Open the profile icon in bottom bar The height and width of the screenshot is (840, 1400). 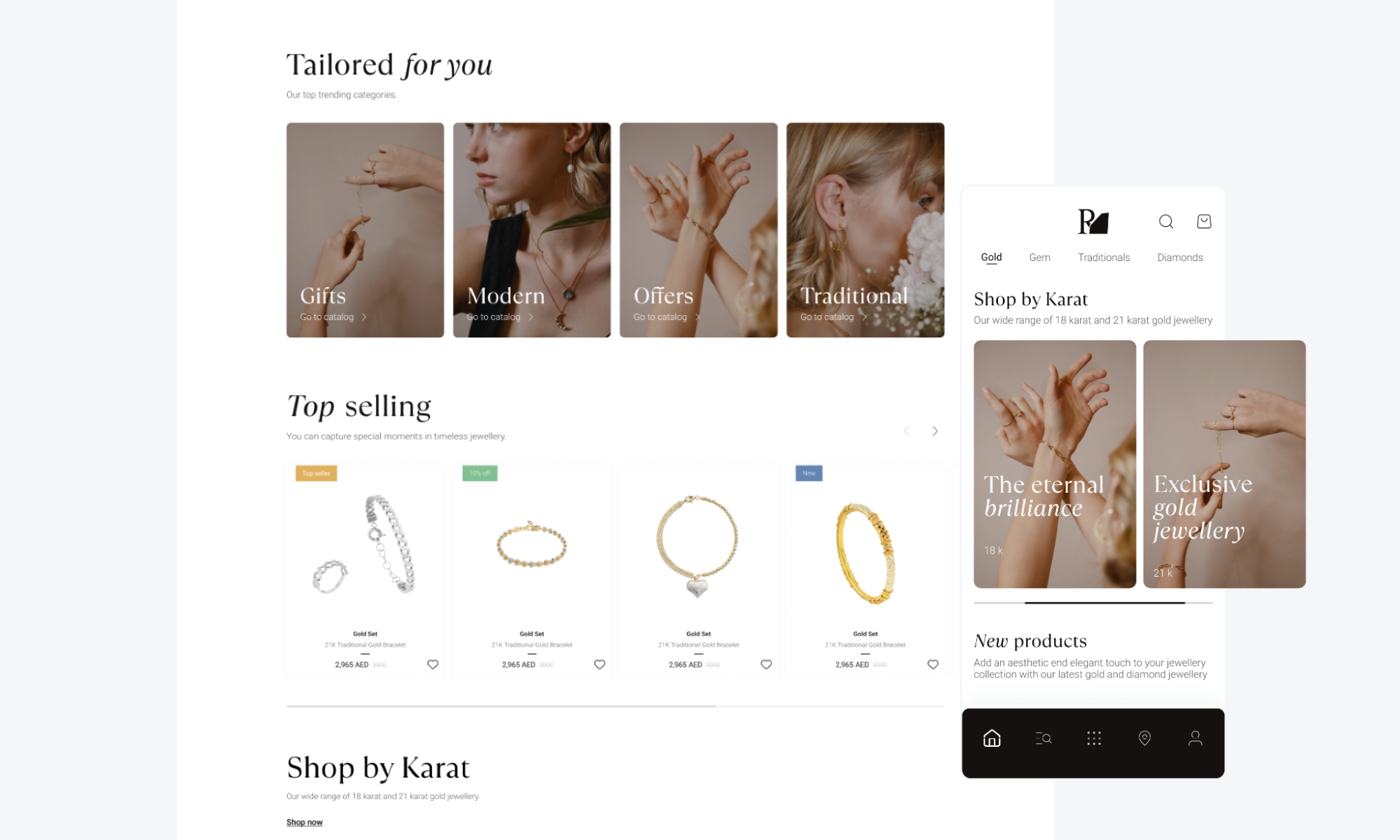point(1195,738)
